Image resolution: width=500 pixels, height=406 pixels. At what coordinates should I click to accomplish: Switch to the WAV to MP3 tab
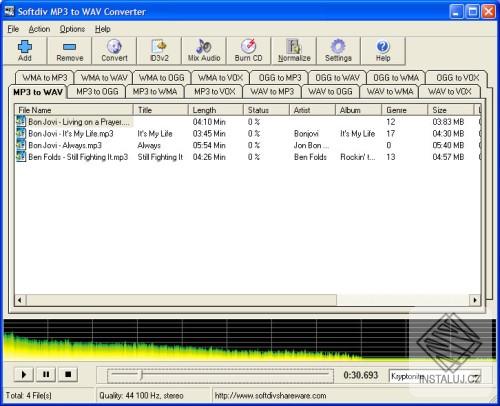[272, 91]
